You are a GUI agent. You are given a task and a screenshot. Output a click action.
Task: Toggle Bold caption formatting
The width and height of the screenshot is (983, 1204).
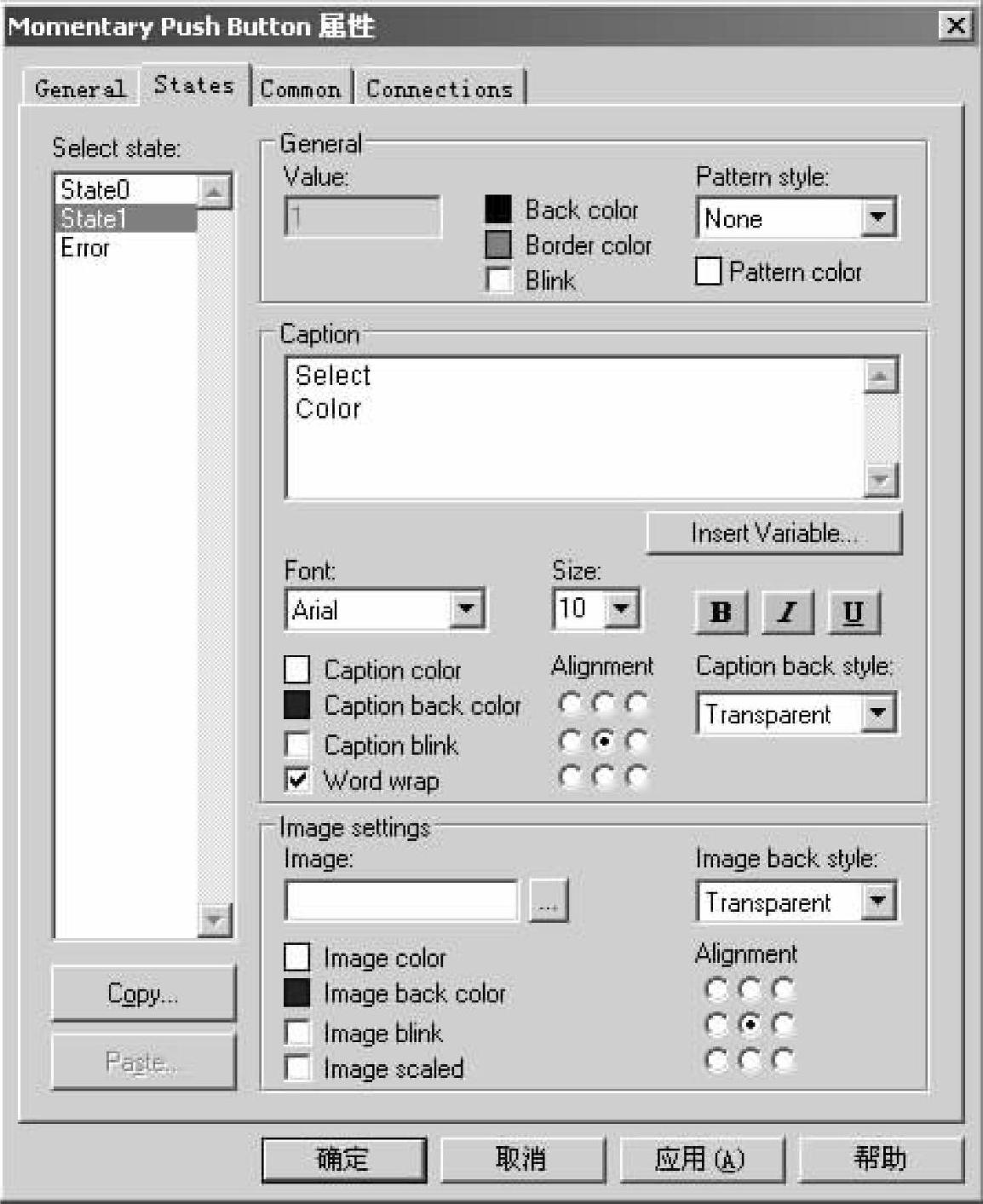point(721,612)
